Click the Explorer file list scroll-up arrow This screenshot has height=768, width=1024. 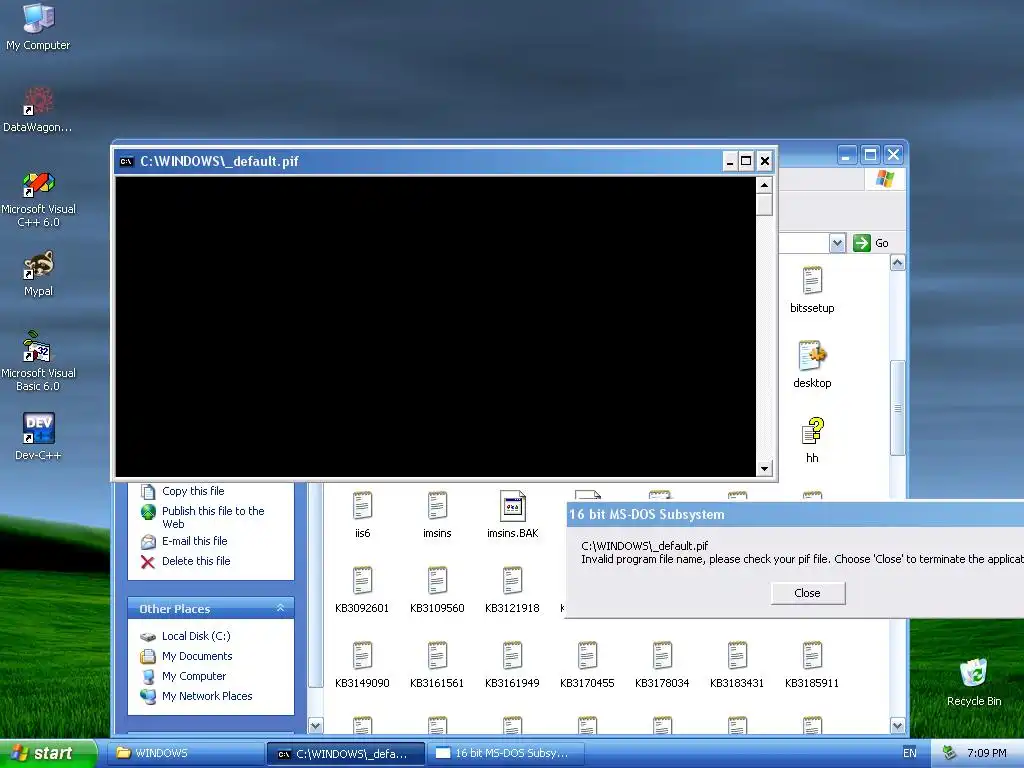897,263
